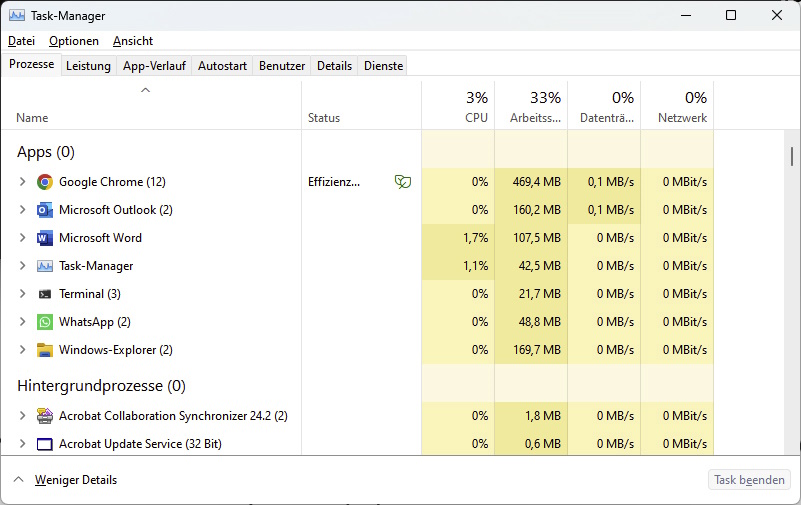Switch to the App-Verlauf tab
This screenshot has width=801, height=505.
click(154, 66)
